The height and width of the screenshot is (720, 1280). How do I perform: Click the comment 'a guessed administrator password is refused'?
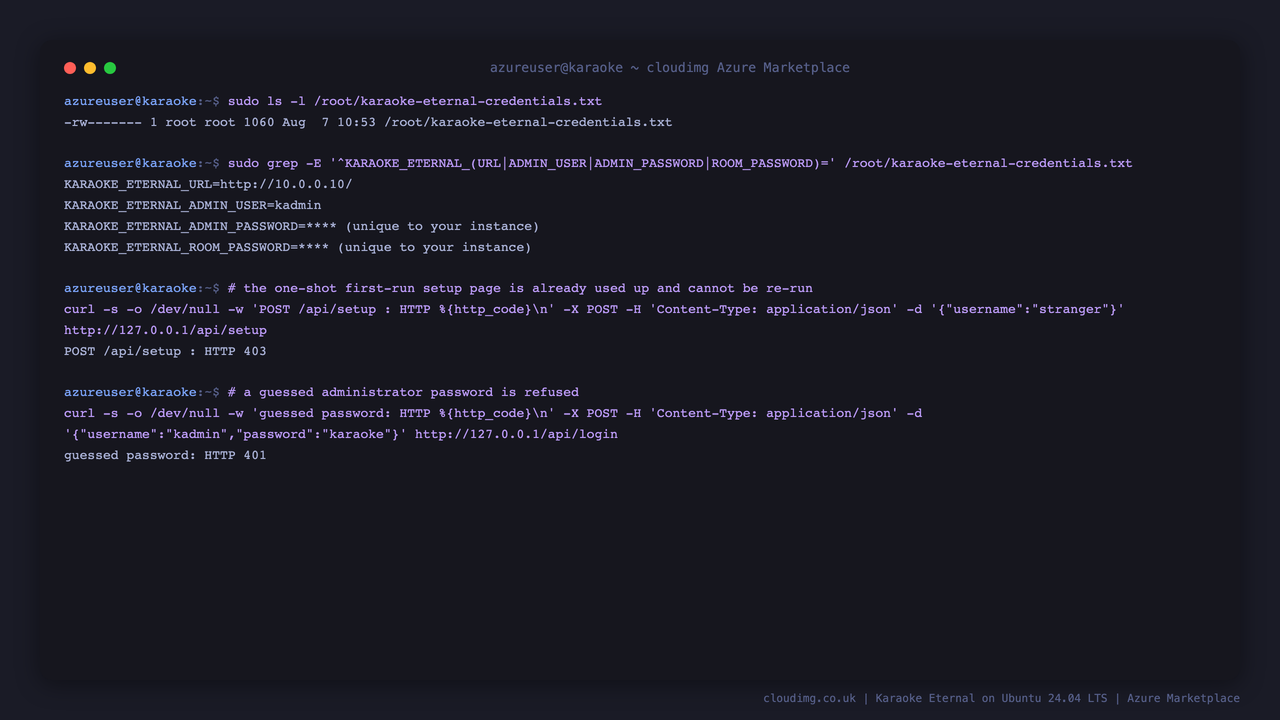coord(403,392)
